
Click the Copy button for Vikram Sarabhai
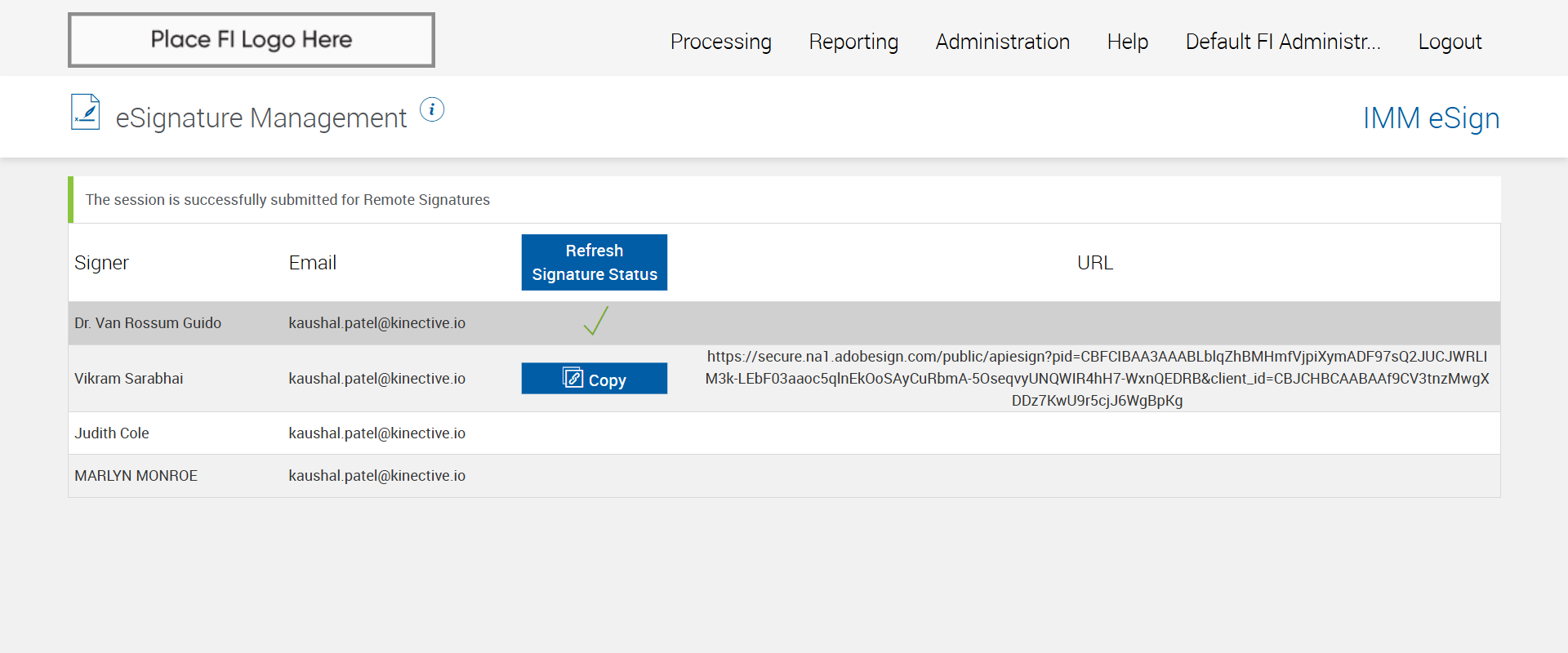595,379
